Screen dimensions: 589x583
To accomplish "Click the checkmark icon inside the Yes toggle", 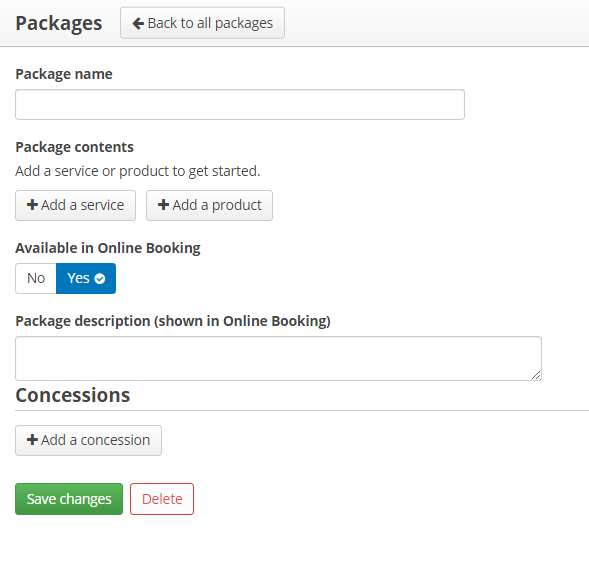I will coord(100,279).
